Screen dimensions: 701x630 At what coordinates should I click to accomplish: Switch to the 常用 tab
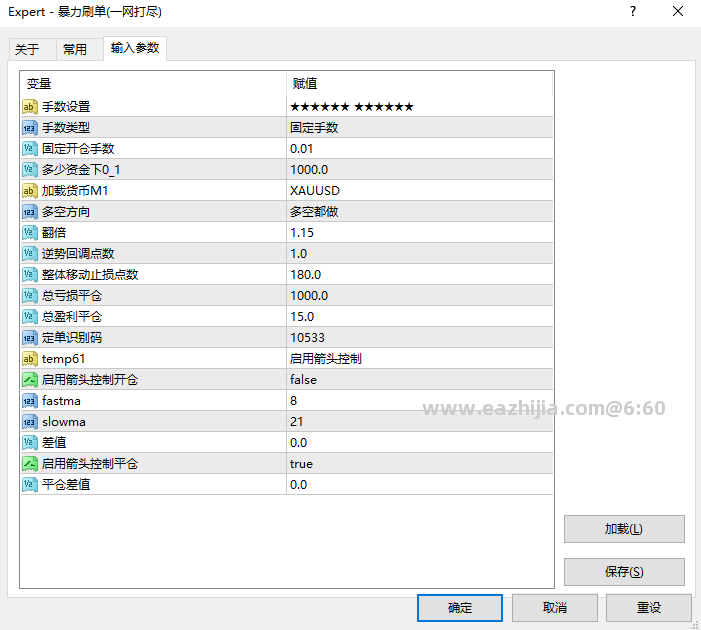coord(80,49)
